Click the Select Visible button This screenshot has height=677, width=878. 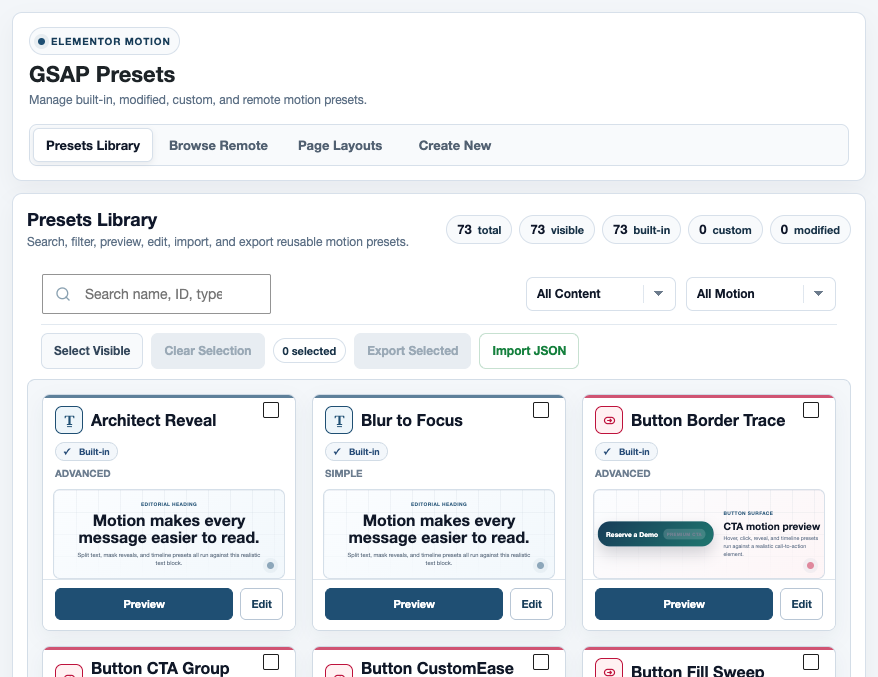[92, 351]
